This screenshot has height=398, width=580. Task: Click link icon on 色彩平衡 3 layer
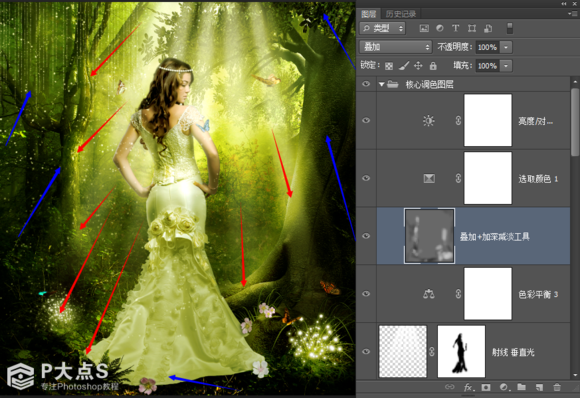(458, 294)
